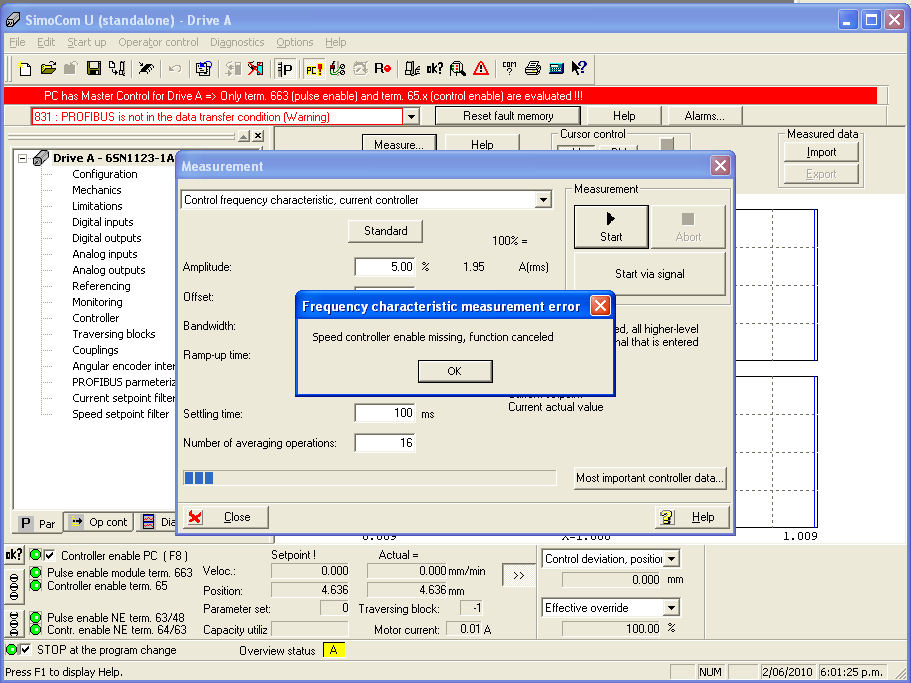
Task: Click the red-crossed disconnect drive toolbar icon
Action: pyautogui.click(x=256, y=69)
